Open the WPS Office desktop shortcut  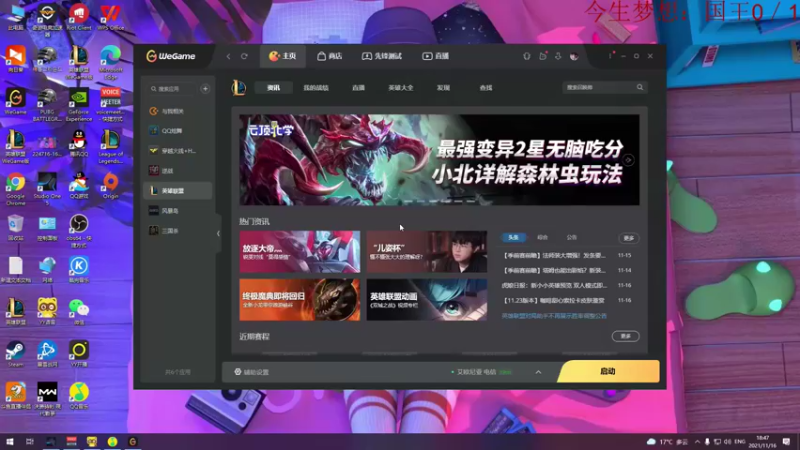pos(110,17)
